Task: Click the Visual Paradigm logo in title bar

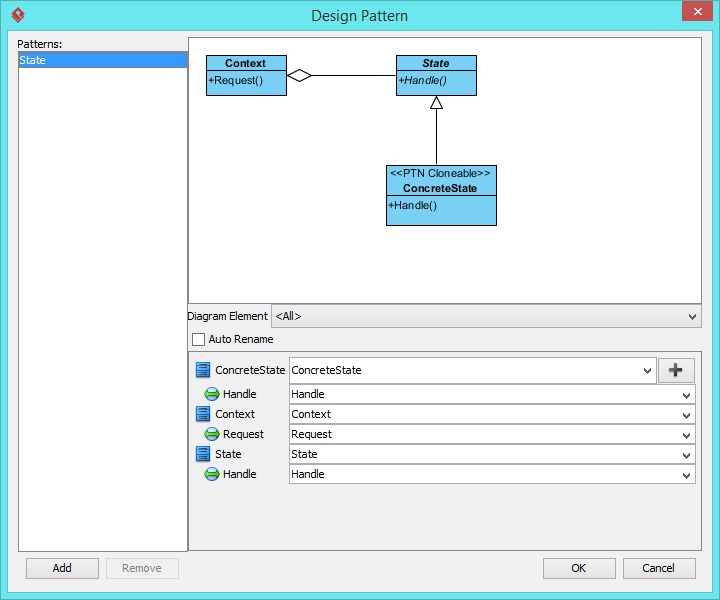Action: pyautogui.click(x=18, y=15)
